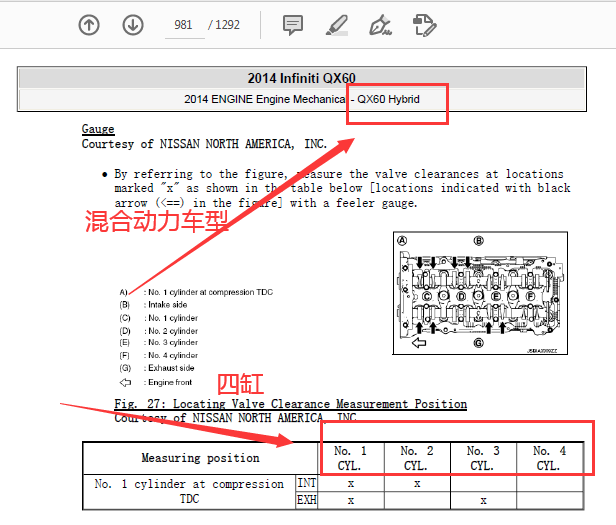Screen dimensions: 616x525
Task: Click legend row '(C) : No. 1 cylinder'
Action: tap(159, 318)
